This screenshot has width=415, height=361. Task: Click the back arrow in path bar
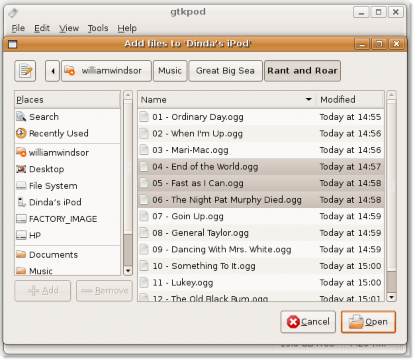click(53, 71)
